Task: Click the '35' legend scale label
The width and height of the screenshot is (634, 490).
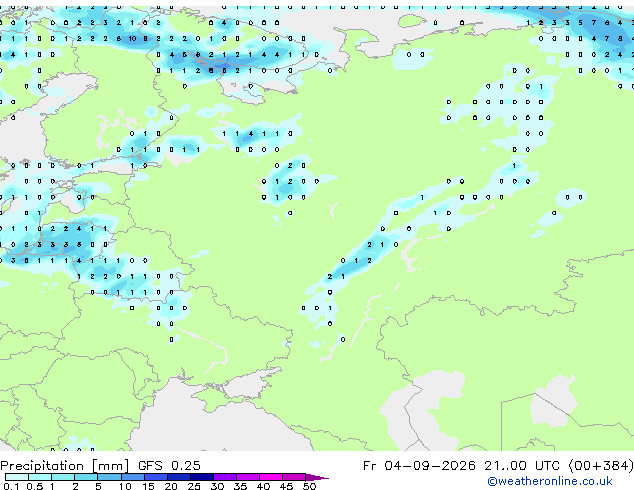Action: tap(240, 486)
